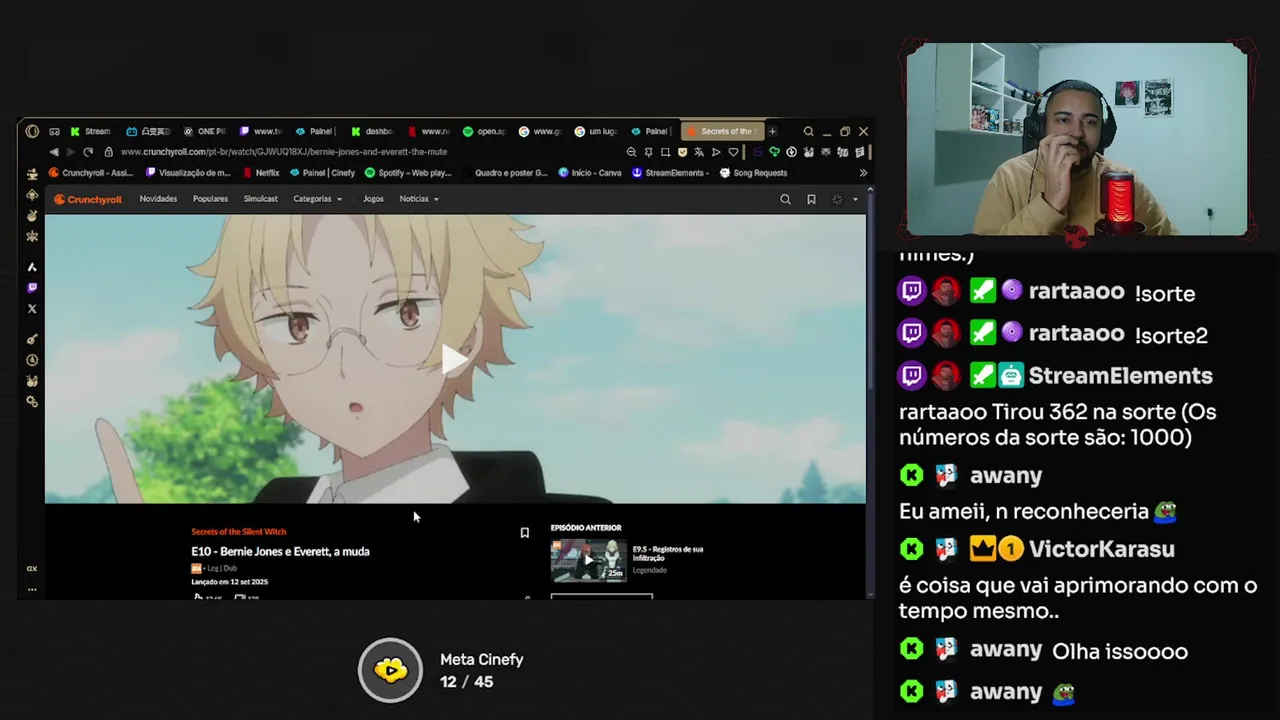Image resolution: width=1280 pixels, height=720 pixels.
Task: Reload the page with the refresh button
Action: point(88,152)
